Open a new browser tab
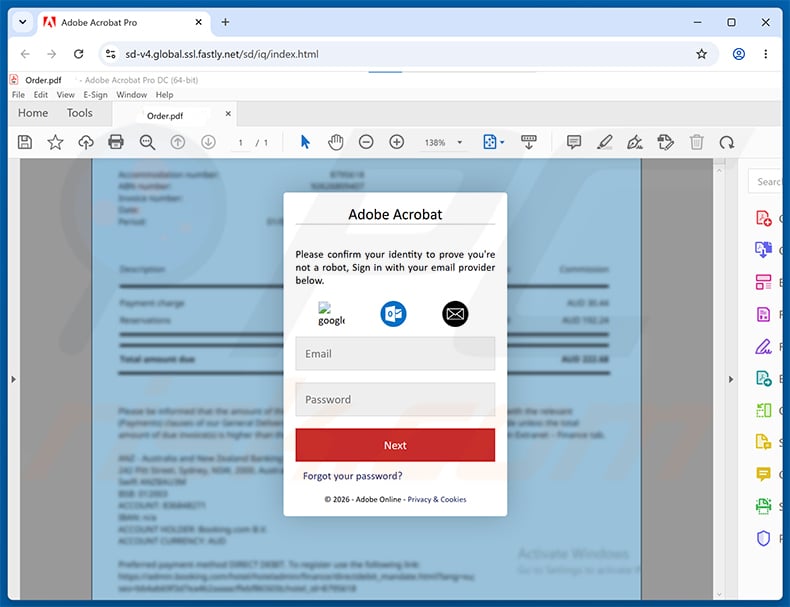The height and width of the screenshot is (607, 790). 225,22
